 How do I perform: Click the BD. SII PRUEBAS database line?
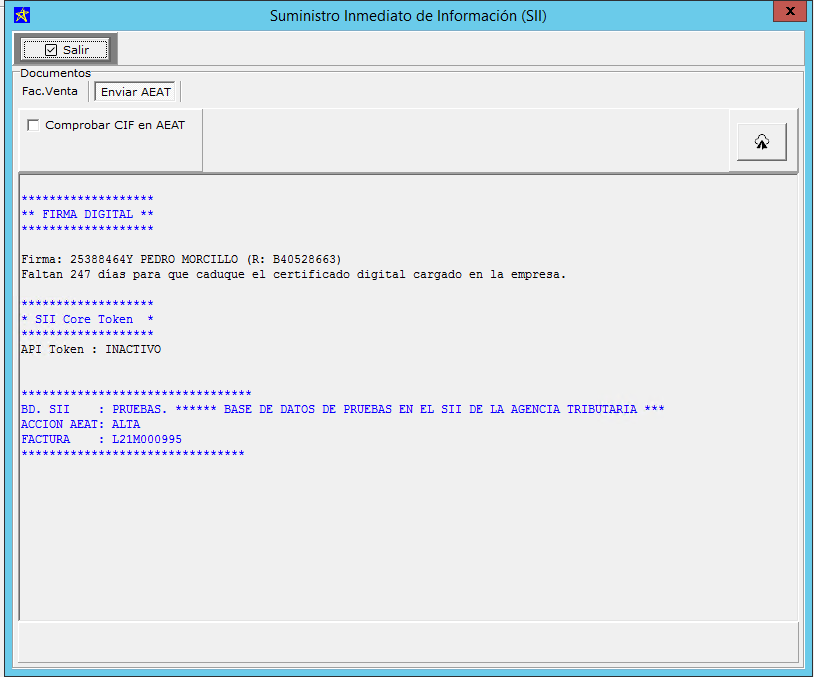coord(342,409)
